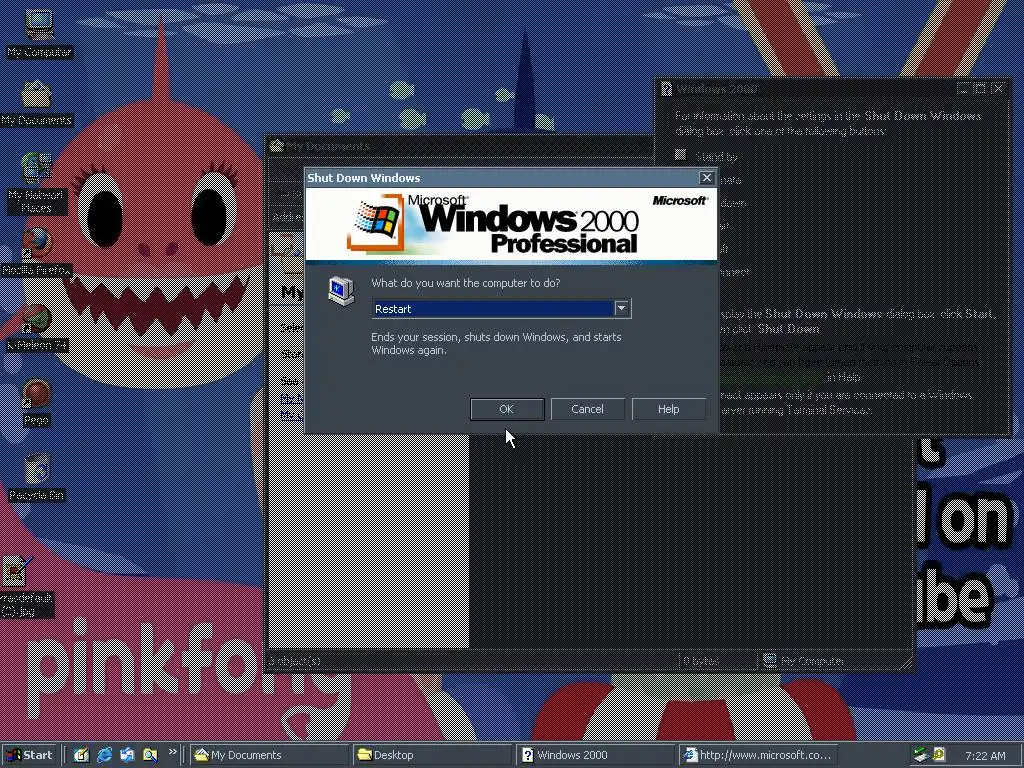This screenshot has width=1024, height=768.
Task: Close the Windows 2000 help window
Action: point(998,88)
